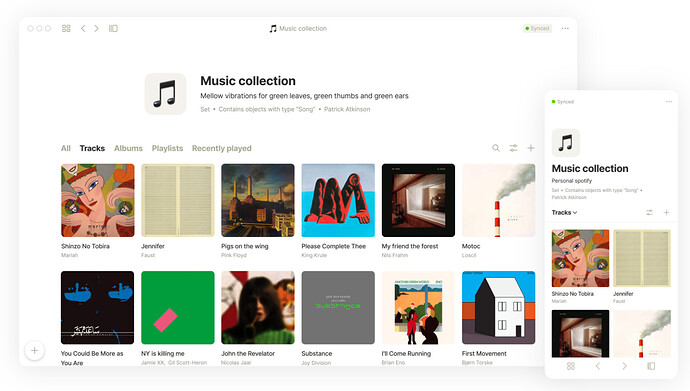690x391 pixels.
Task: Open Shinzo No Tobira cover in mobile panel
Action: click(580, 258)
